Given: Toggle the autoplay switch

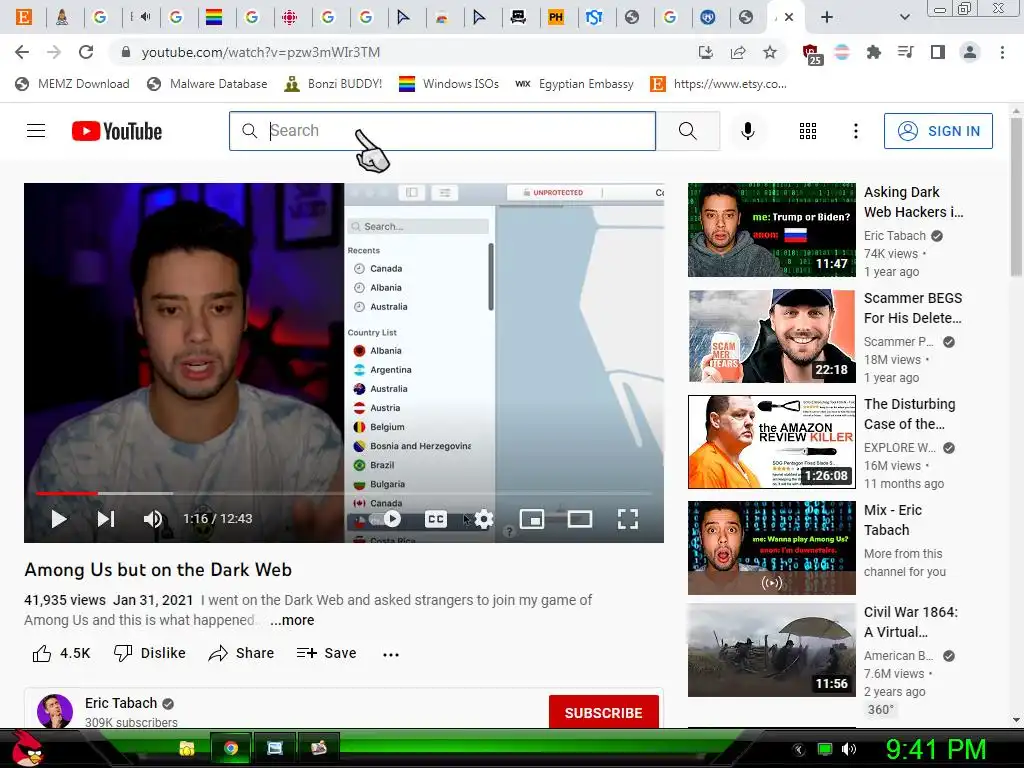Looking at the screenshot, I should click(x=383, y=519).
